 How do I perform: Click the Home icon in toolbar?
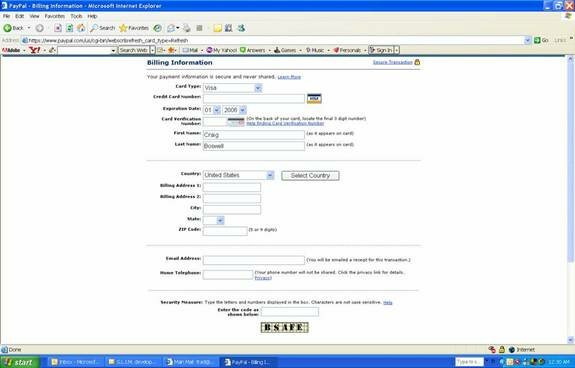tap(81, 28)
